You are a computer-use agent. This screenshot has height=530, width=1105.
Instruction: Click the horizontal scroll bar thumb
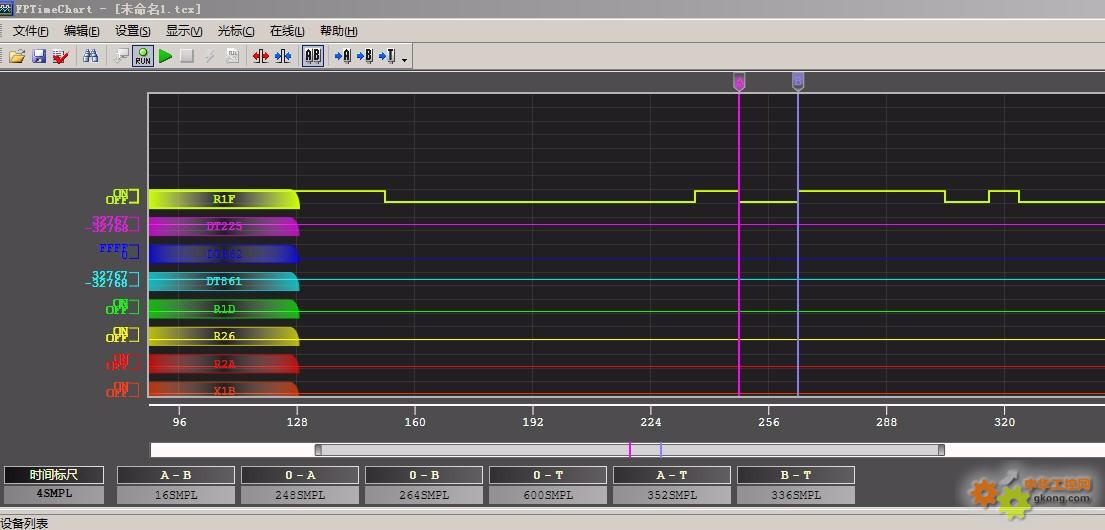(x=629, y=450)
